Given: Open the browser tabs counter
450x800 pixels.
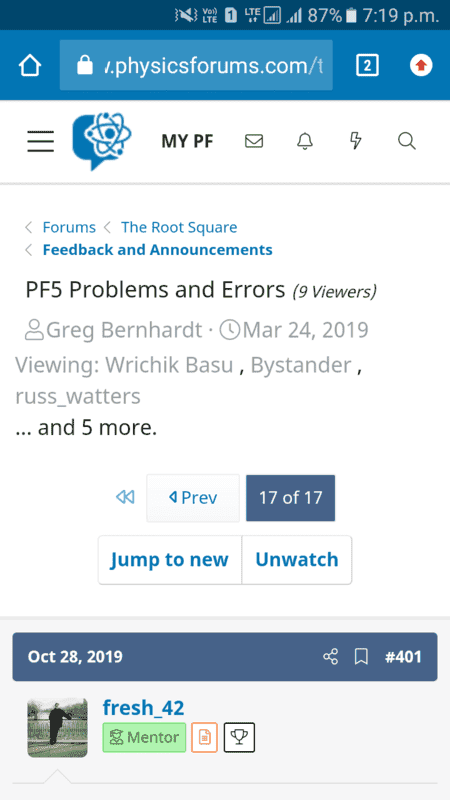Looking at the screenshot, I should [367, 65].
